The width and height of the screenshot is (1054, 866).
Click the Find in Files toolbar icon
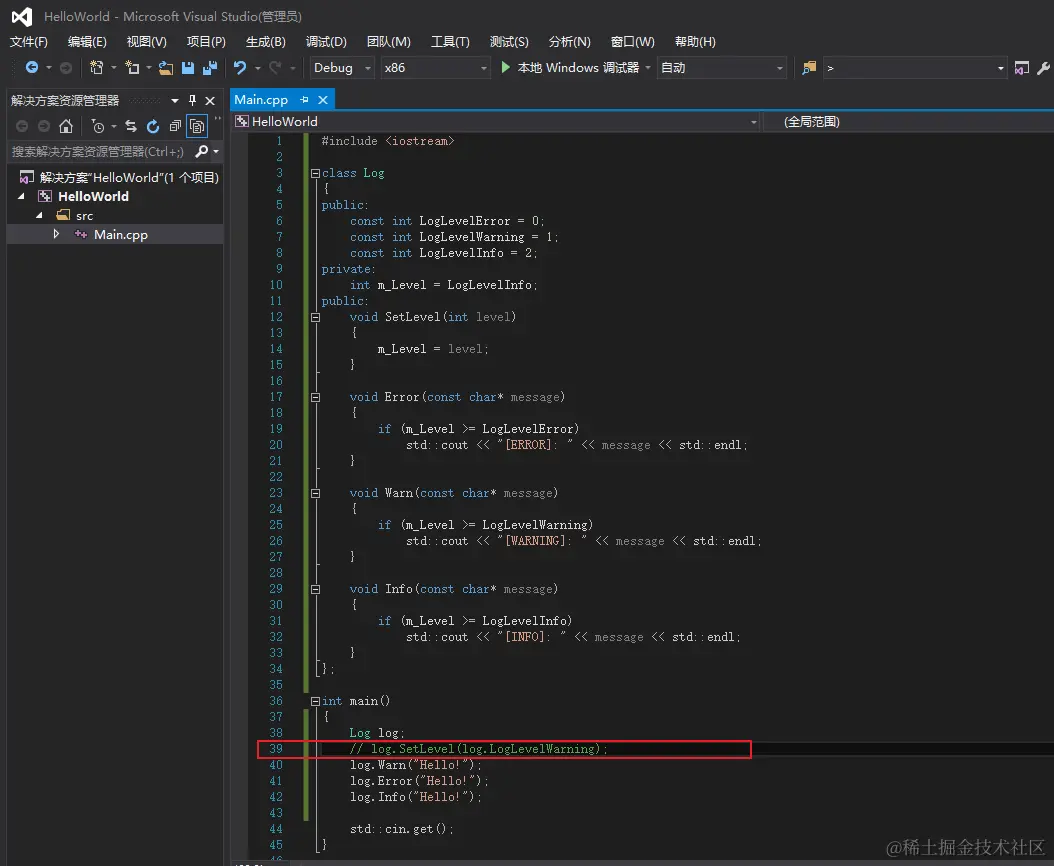click(x=809, y=68)
